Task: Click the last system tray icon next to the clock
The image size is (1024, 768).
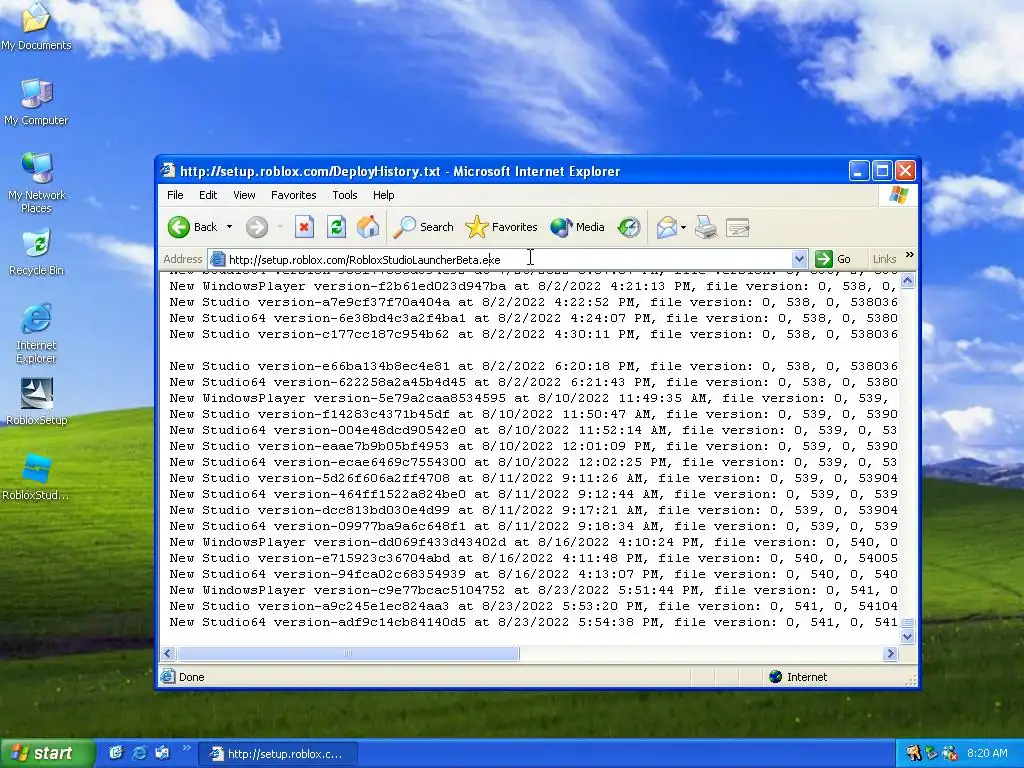Action: pos(950,754)
